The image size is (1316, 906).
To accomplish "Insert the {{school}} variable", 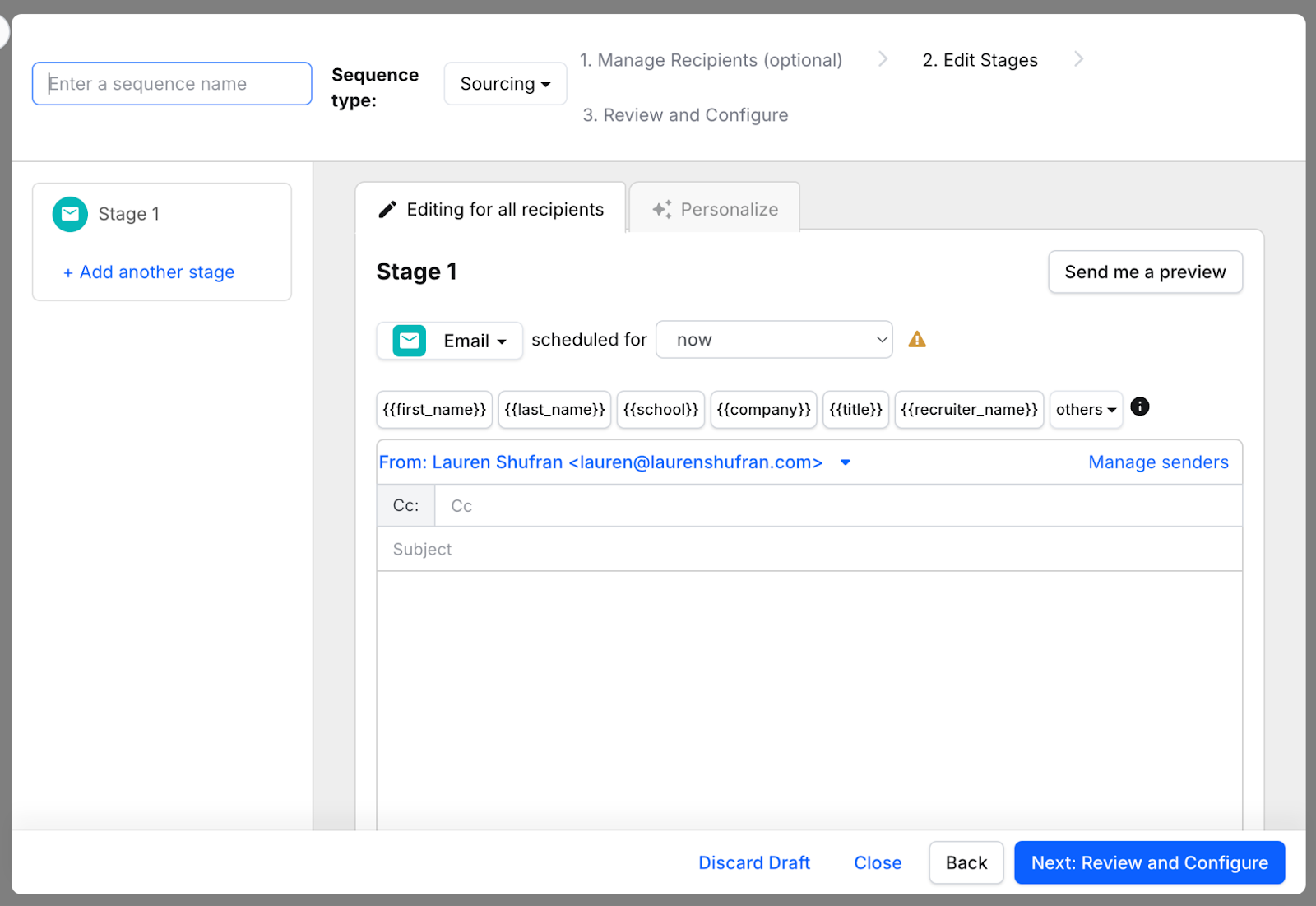I will (660, 410).
